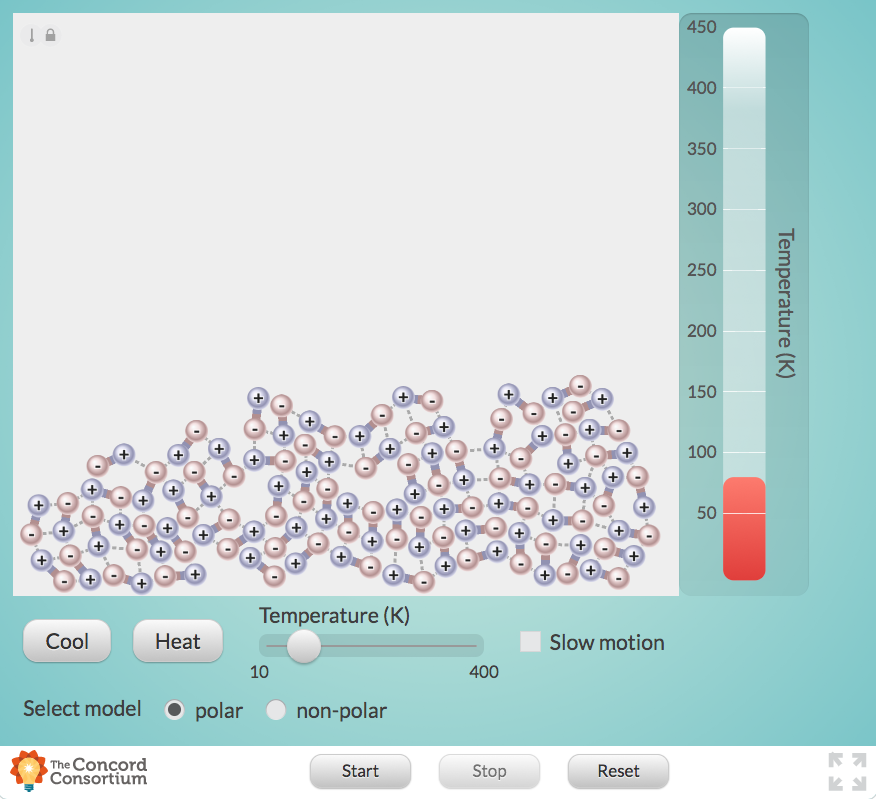The image size is (876, 799).
Task: Reset the simulation
Action: coord(617,771)
